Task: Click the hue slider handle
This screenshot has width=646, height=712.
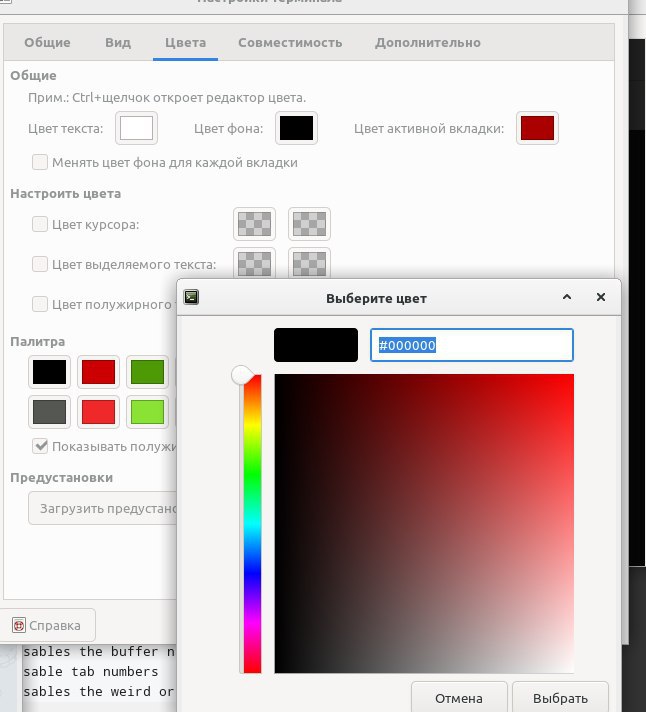Action: pos(243,375)
